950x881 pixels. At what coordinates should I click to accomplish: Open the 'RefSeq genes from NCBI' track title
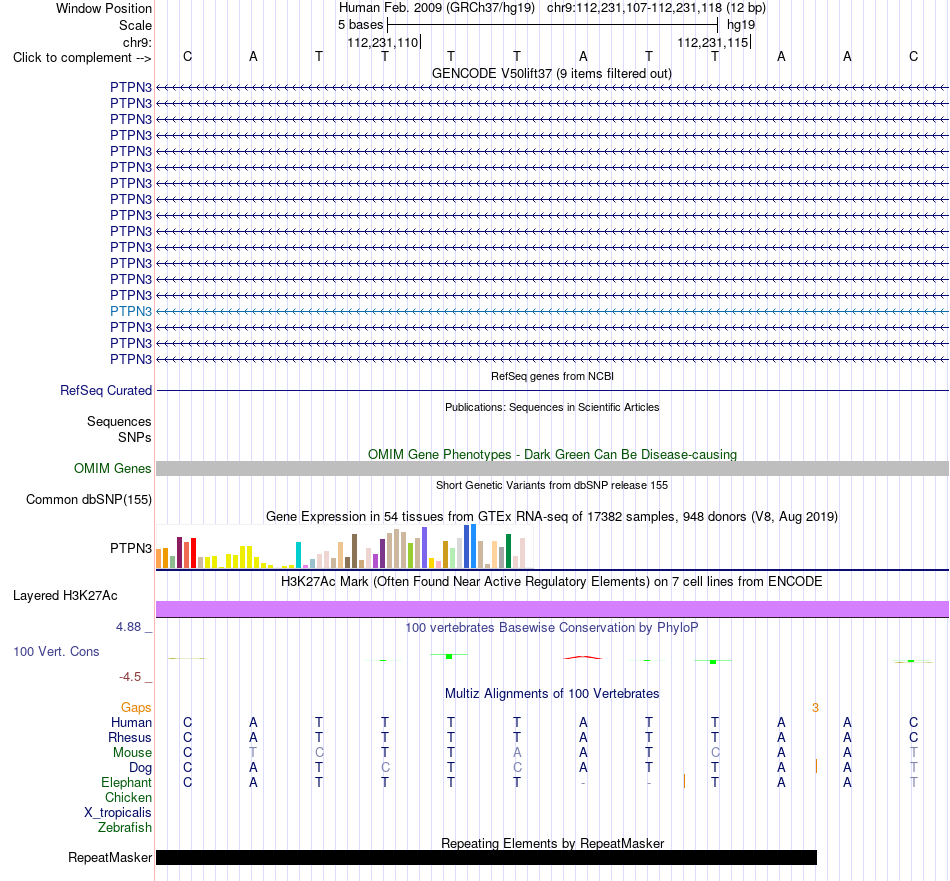coord(552,376)
